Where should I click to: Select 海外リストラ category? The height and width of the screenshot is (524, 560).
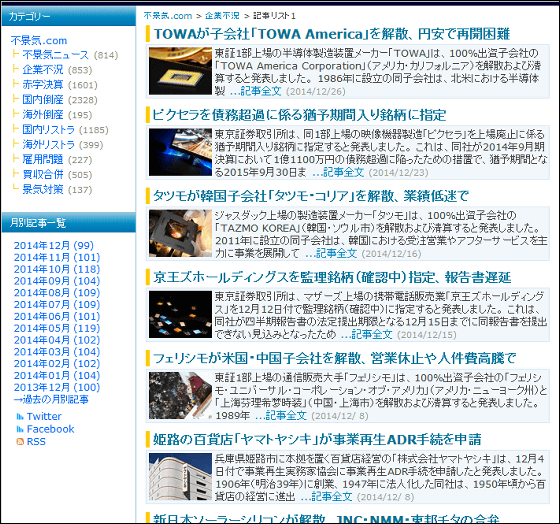tap(49, 145)
